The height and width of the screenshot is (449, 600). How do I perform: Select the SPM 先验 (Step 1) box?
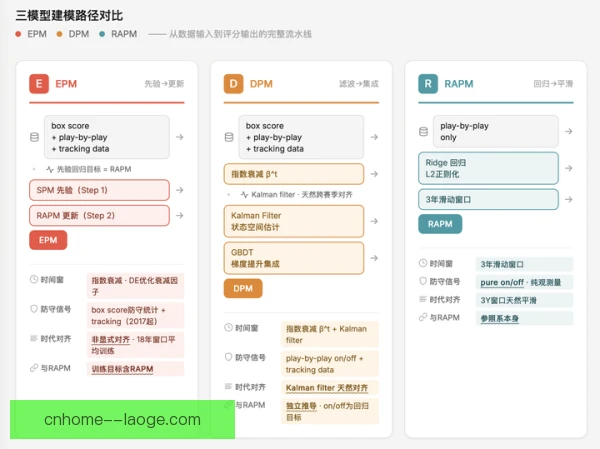point(99,190)
